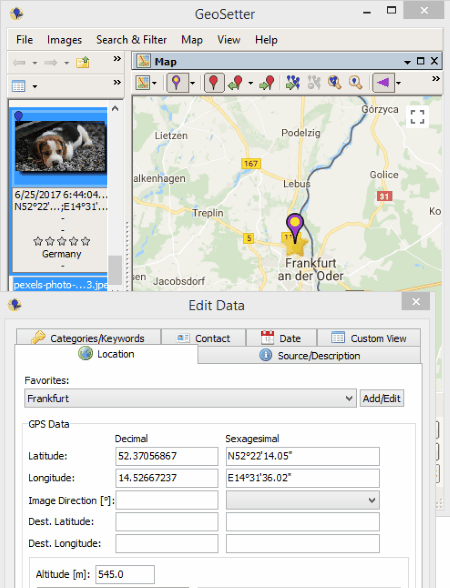Open the Search & Filter menu
The height and width of the screenshot is (588, 450).
(x=131, y=40)
